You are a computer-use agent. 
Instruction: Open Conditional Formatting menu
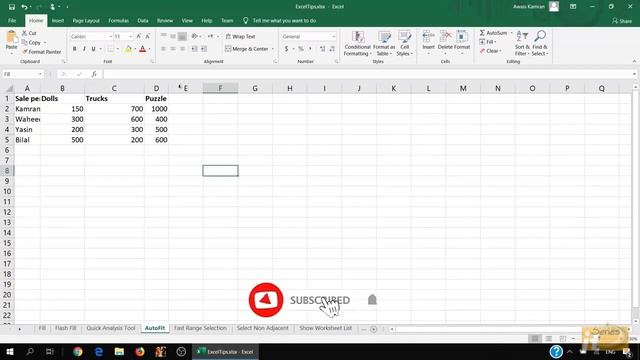[358, 43]
